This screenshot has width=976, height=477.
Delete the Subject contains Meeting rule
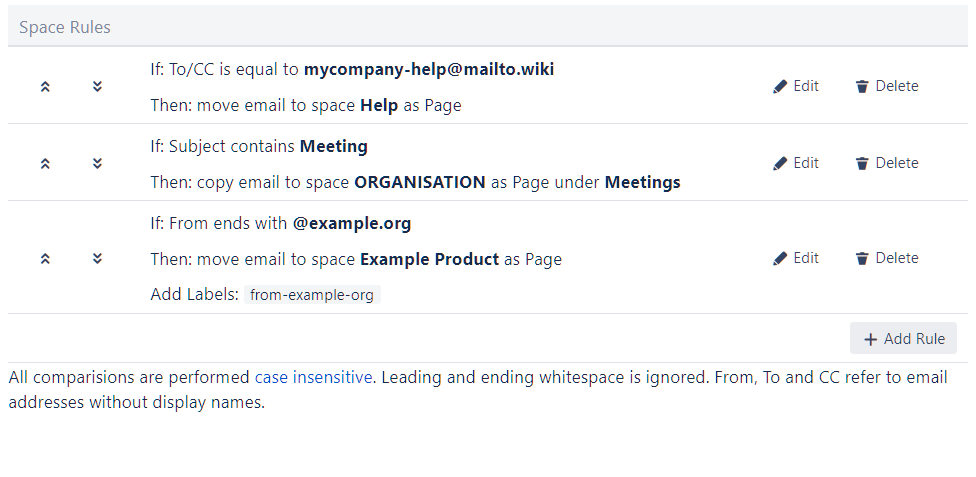click(887, 163)
